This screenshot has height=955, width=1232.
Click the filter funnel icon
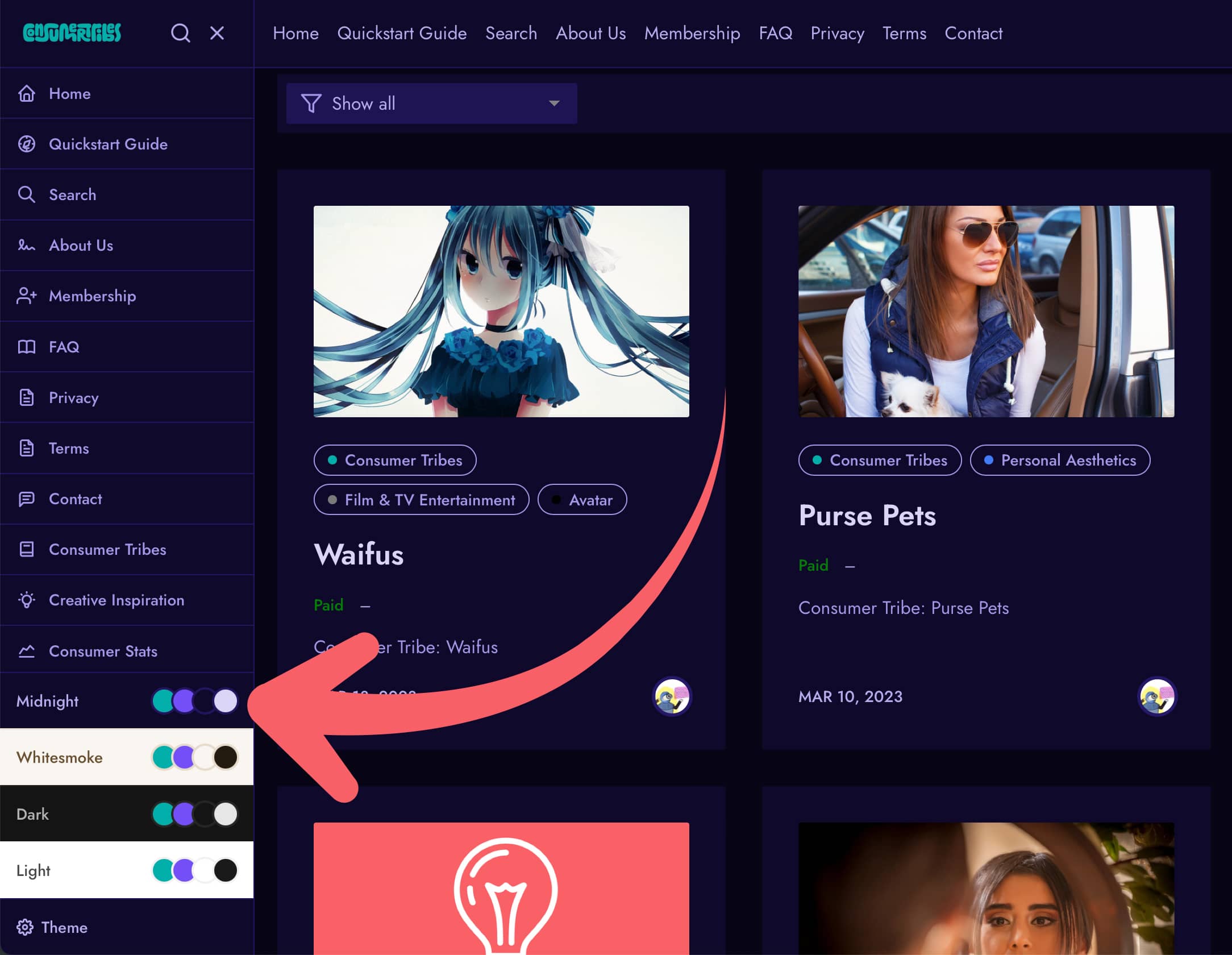click(x=311, y=103)
